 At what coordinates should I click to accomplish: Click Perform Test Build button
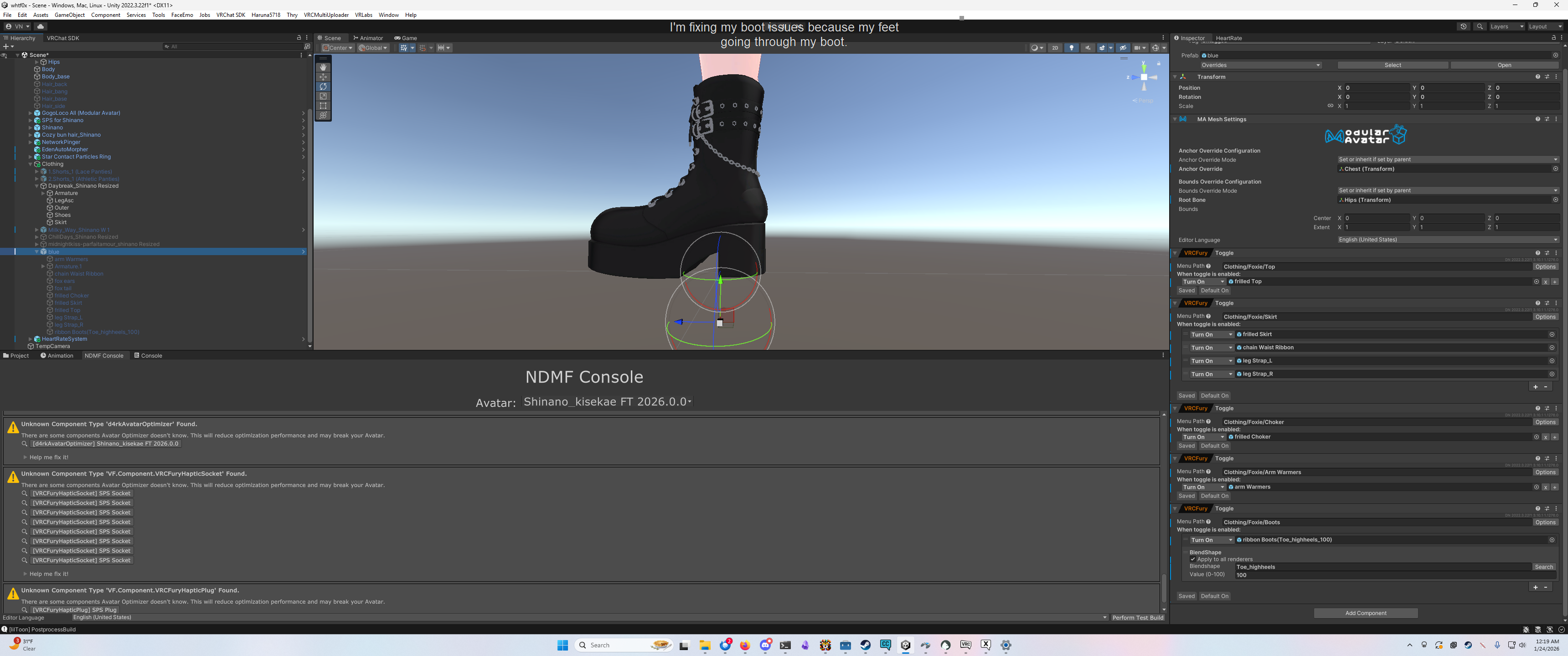pyautogui.click(x=1137, y=618)
